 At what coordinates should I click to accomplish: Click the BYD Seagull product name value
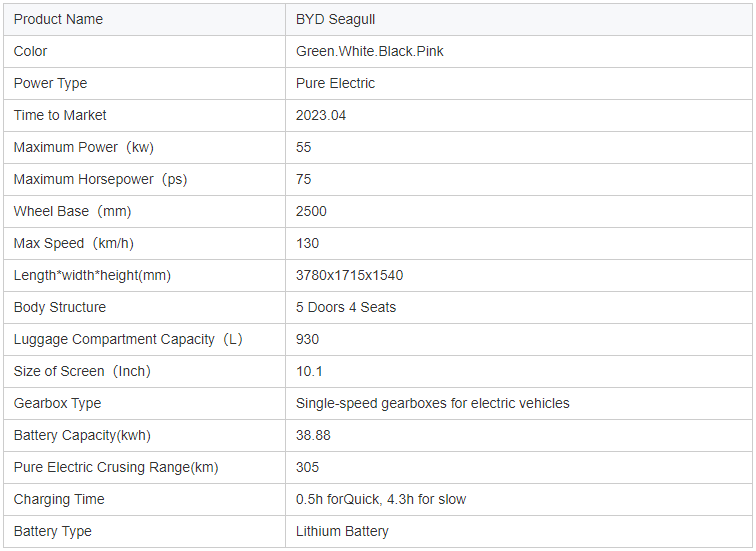tap(336, 19)
